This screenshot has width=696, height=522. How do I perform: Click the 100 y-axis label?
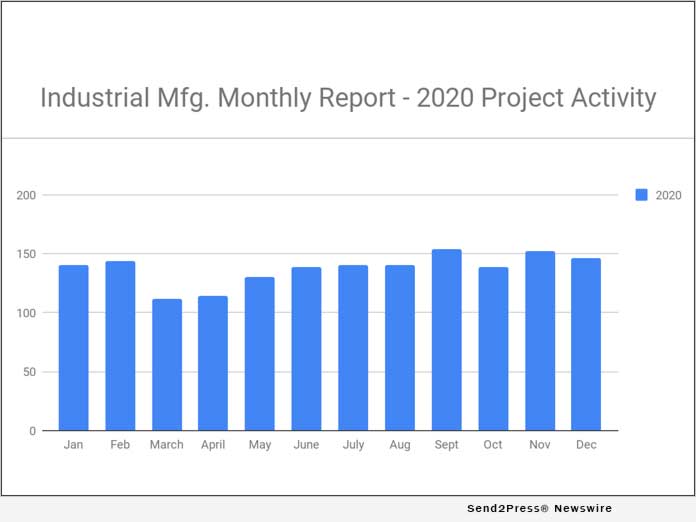pos(26,313)
